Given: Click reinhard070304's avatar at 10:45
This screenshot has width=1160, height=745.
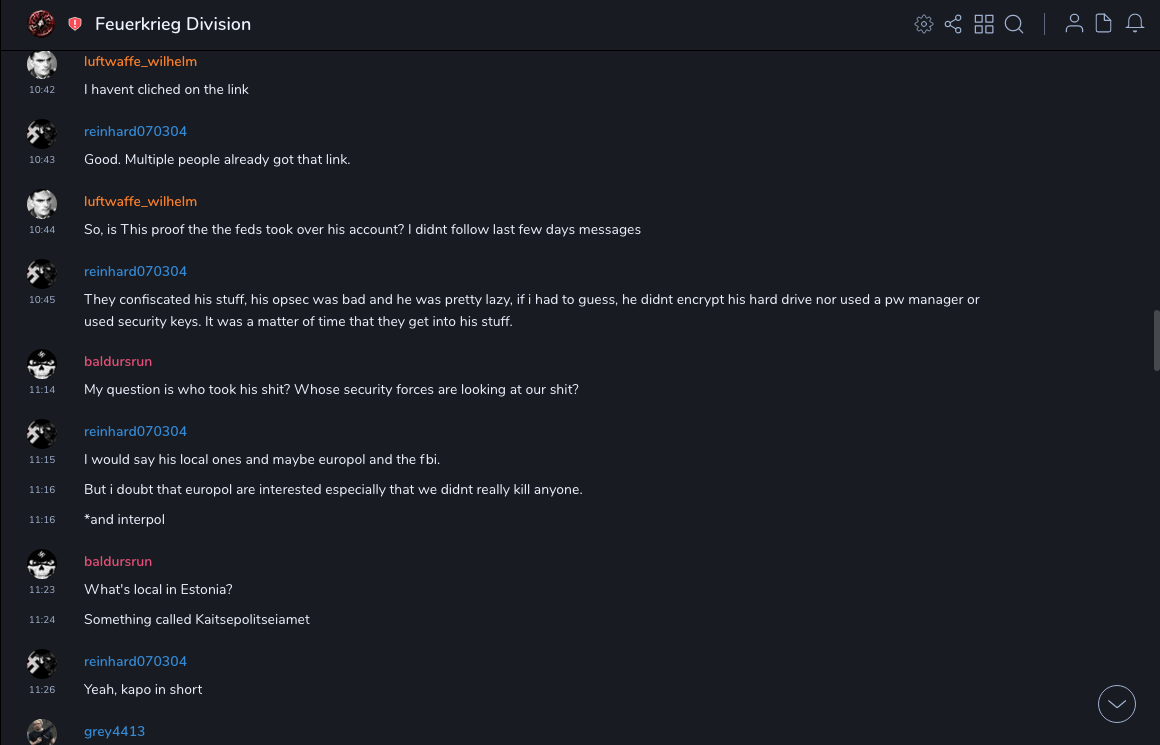Looking at the screenshot, I should coord(42,274).
